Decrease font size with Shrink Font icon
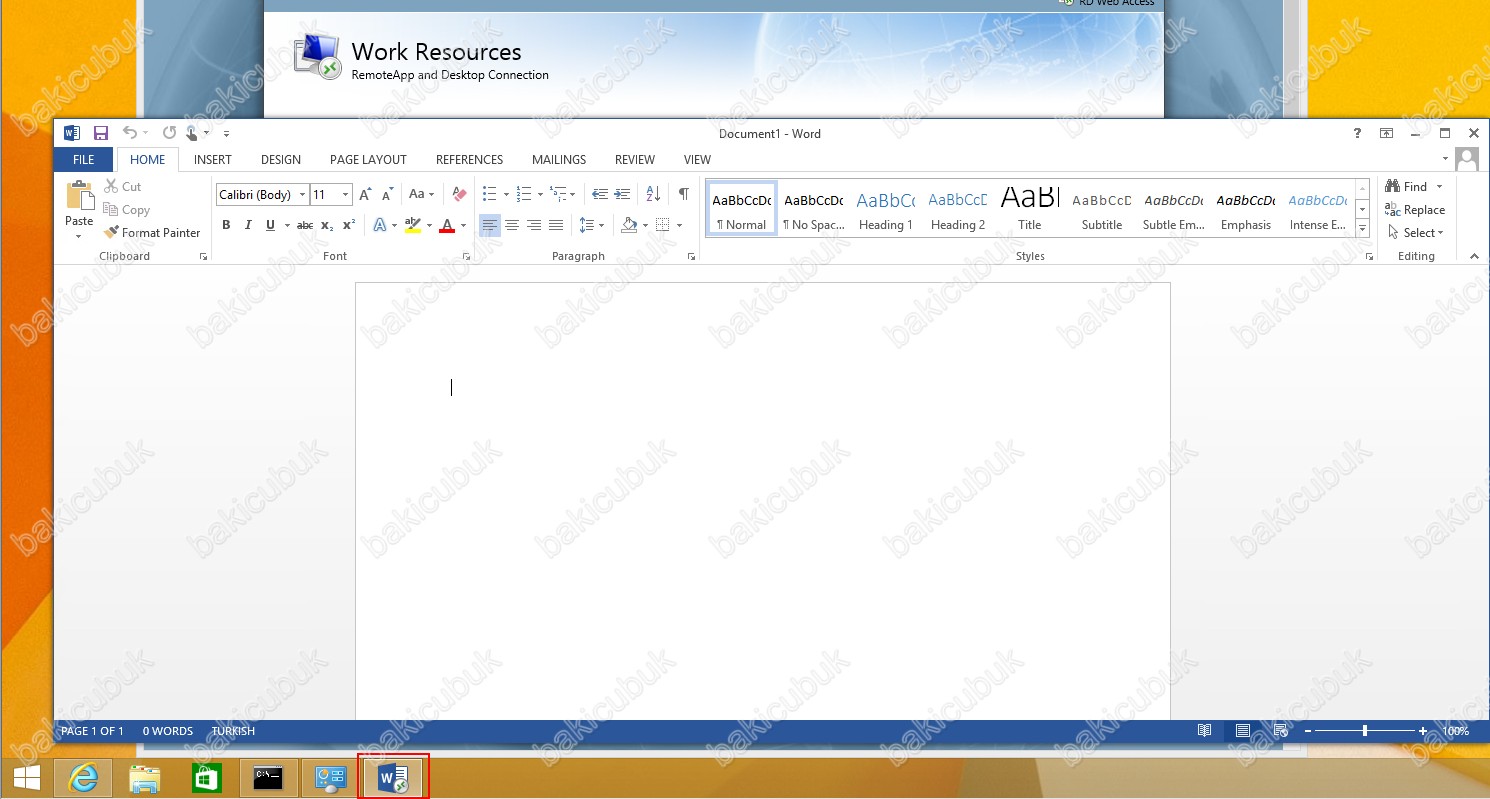 click(387, 195)
